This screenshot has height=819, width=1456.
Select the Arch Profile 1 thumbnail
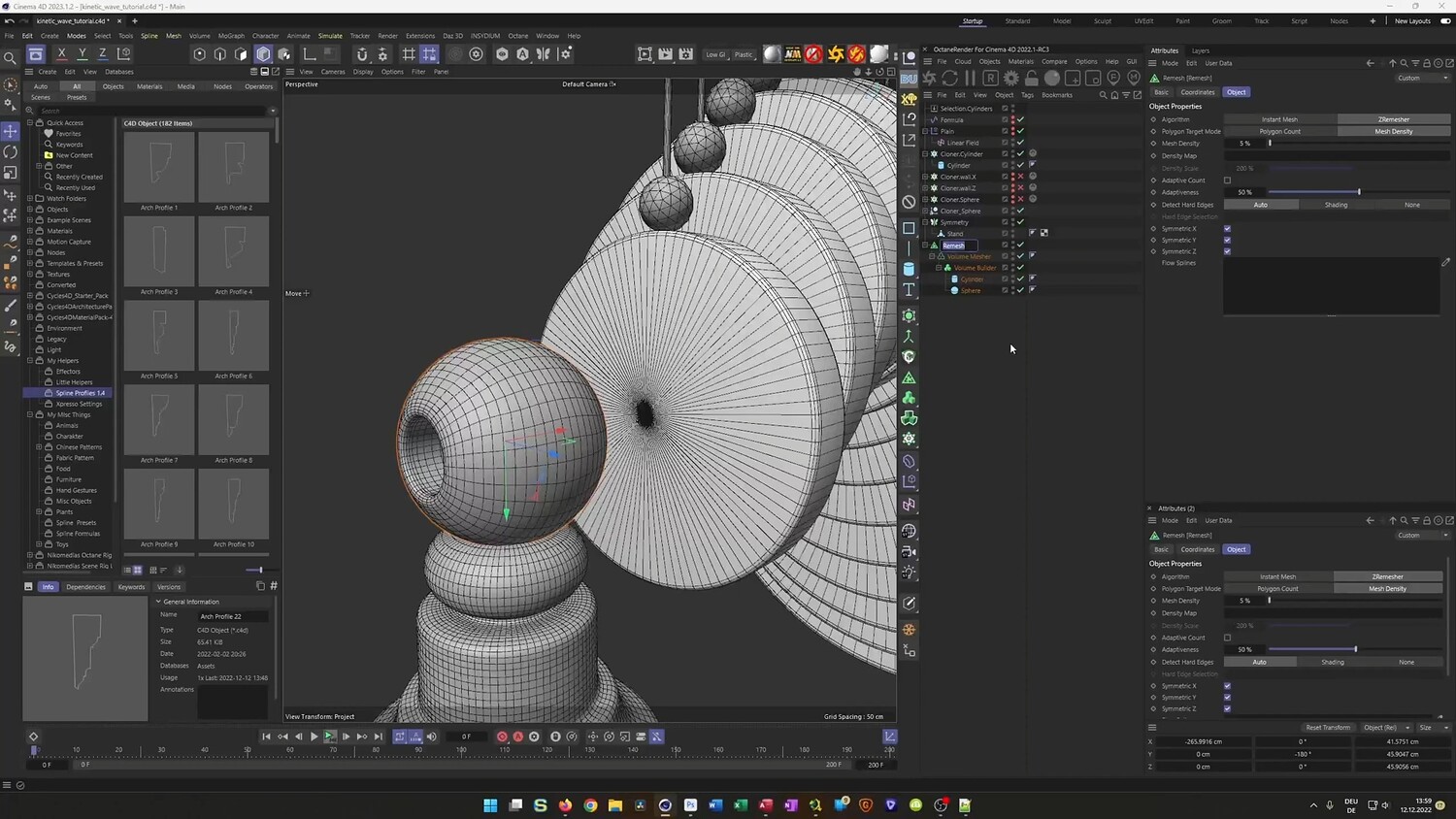pos(159,167)
